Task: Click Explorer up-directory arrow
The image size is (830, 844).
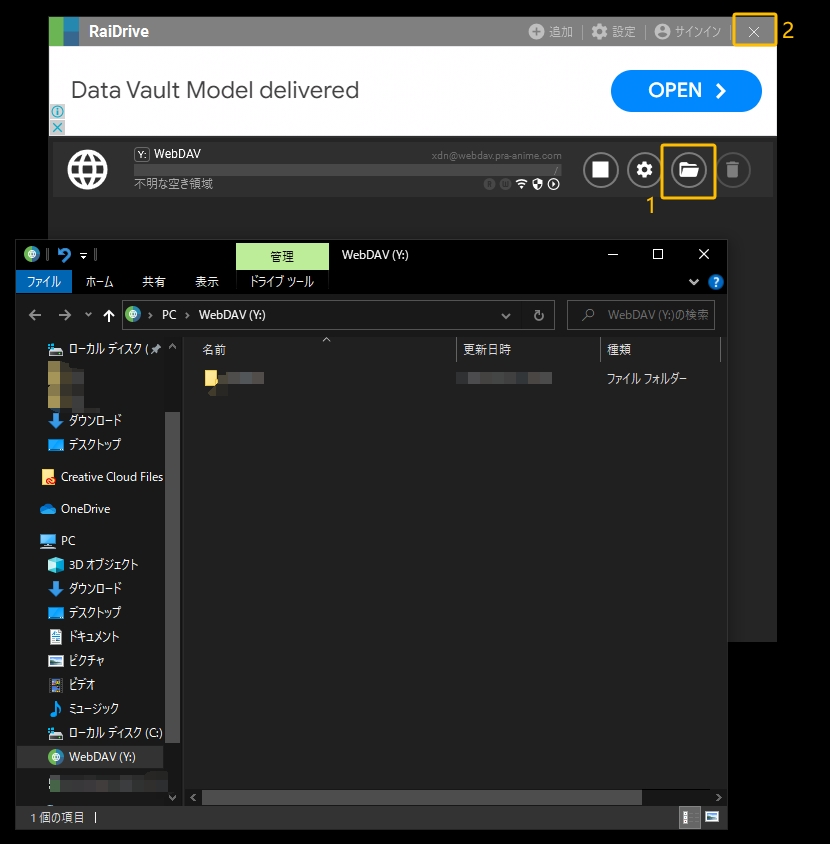Action: click(x=109, y=315)
